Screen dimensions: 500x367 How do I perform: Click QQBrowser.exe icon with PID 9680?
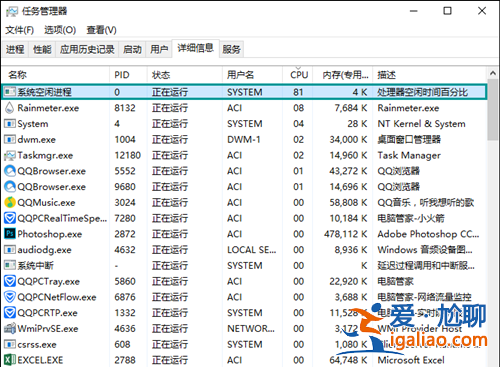pos(10,187)
